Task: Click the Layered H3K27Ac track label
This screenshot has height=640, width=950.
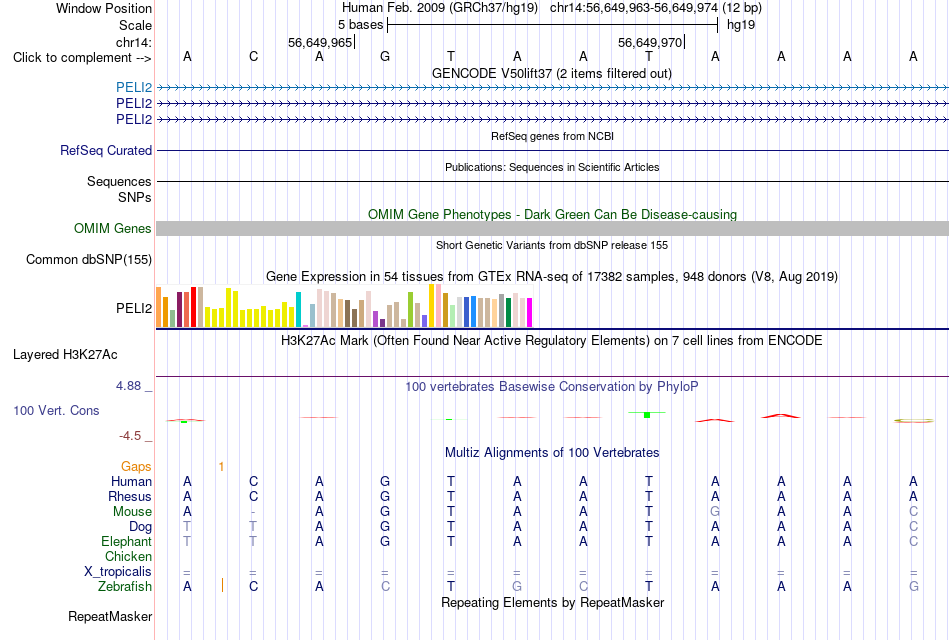Action: pyautogui.click(x=65, y=355)
